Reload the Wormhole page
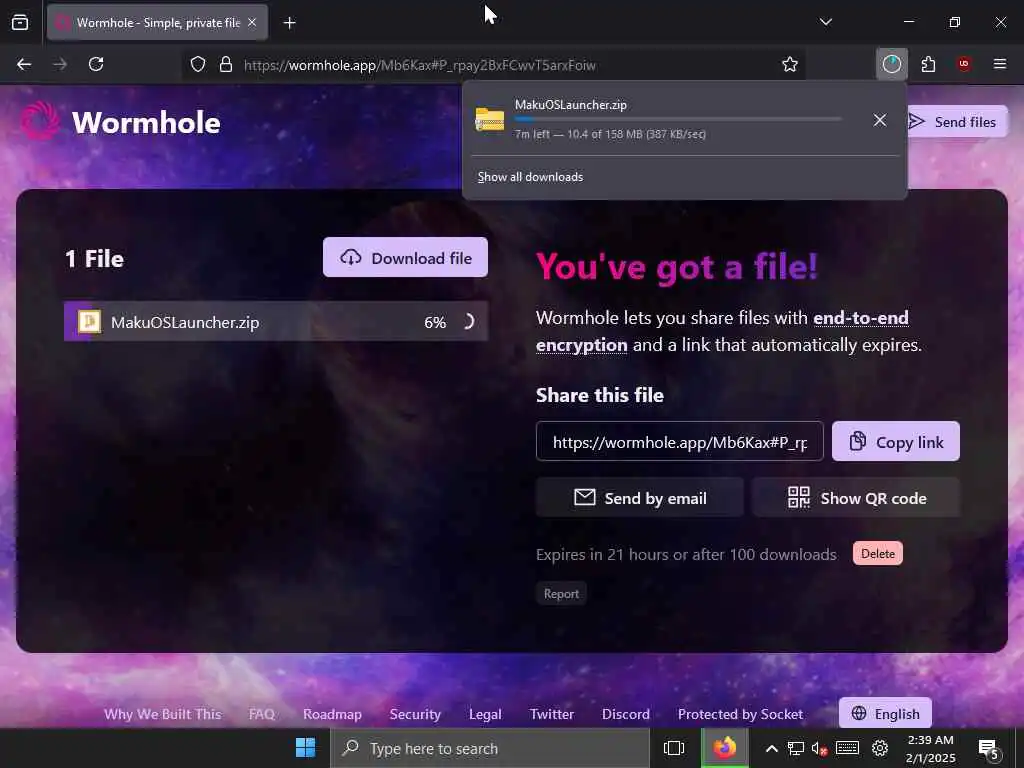 (96, 64)
